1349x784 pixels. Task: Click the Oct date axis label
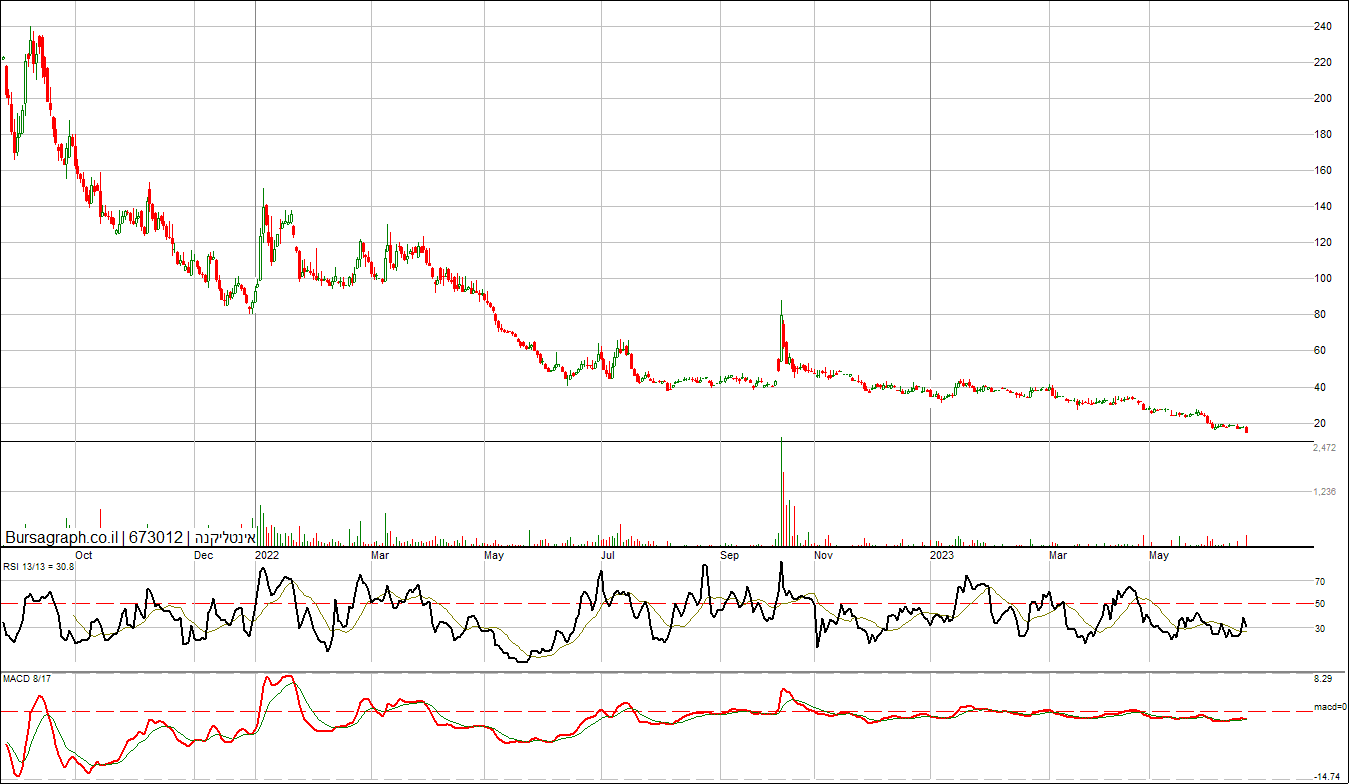click(x=84, y=554)
